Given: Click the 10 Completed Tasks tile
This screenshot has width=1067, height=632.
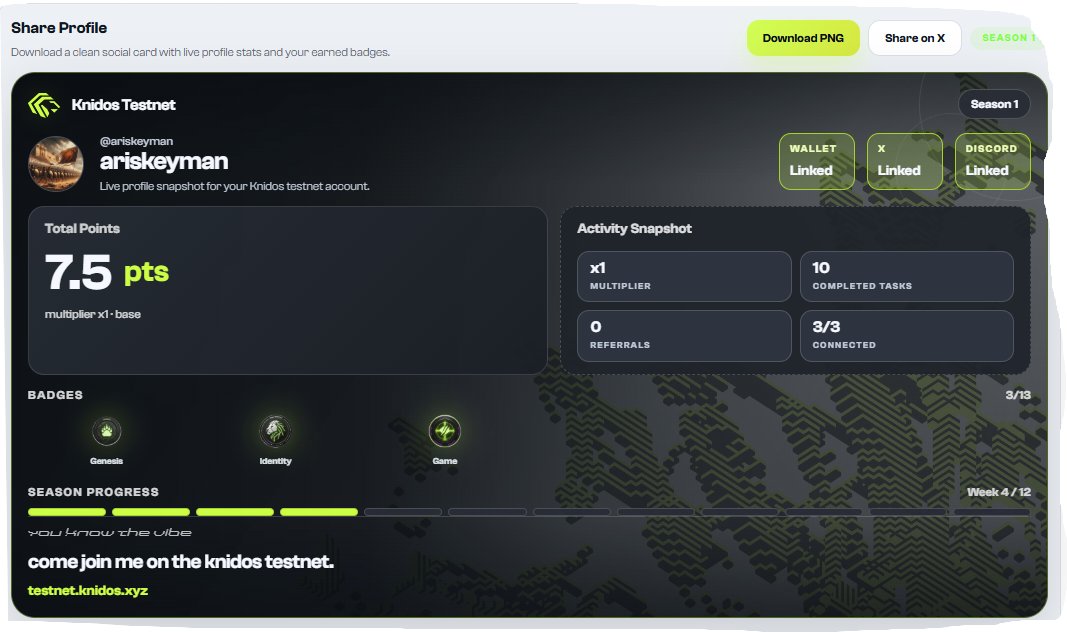Looking at the screenshot, I should tap(906, 276).
